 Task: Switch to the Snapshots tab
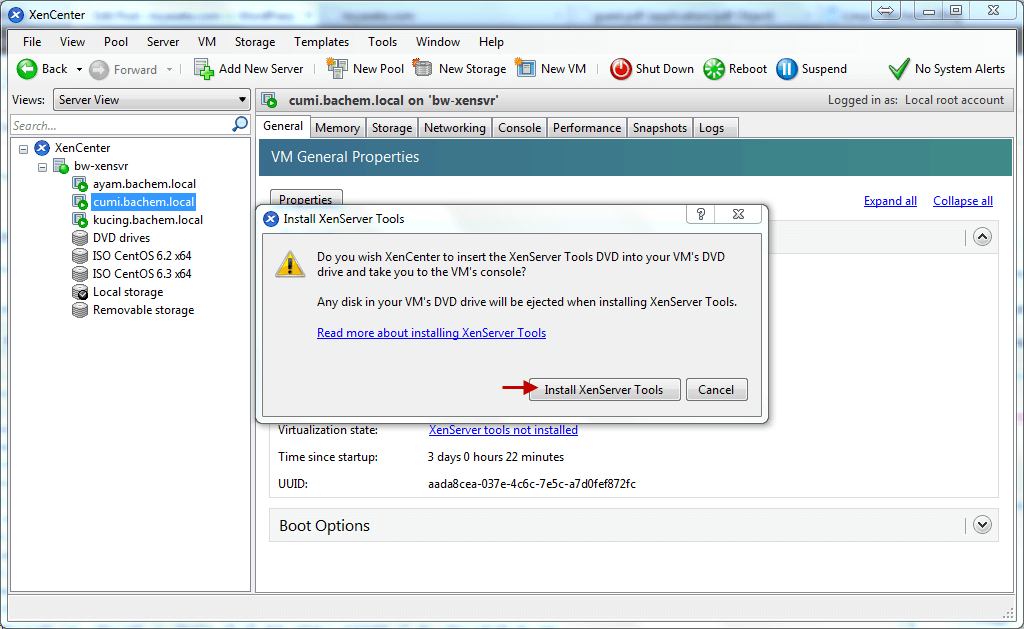click(660, 128)
